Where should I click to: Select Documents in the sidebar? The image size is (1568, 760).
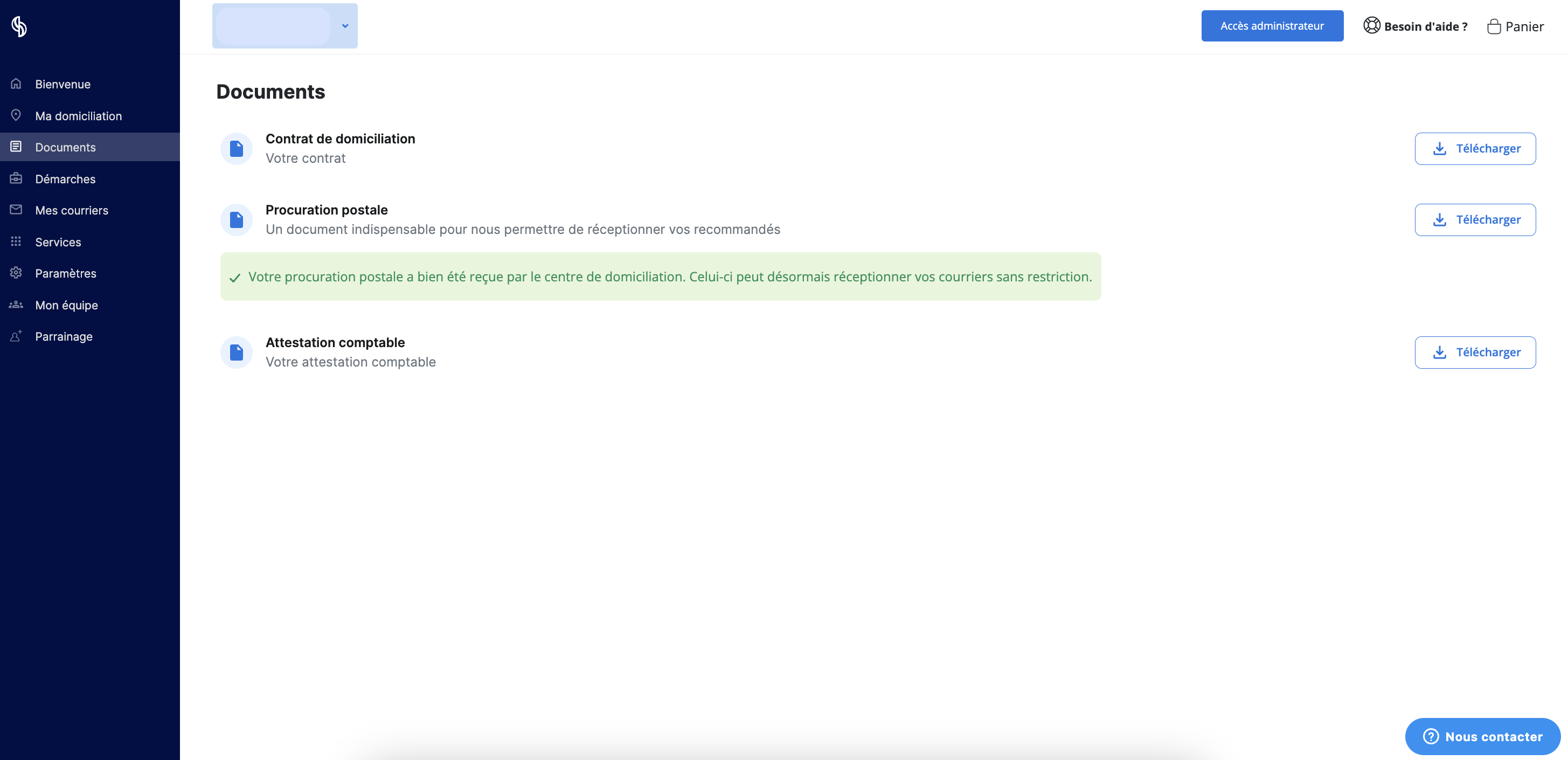[x=90, y=147]
